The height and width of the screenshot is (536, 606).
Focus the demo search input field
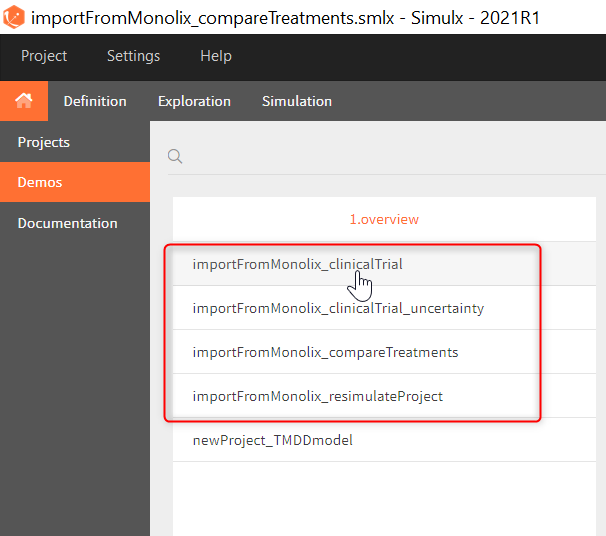(390, 156)
